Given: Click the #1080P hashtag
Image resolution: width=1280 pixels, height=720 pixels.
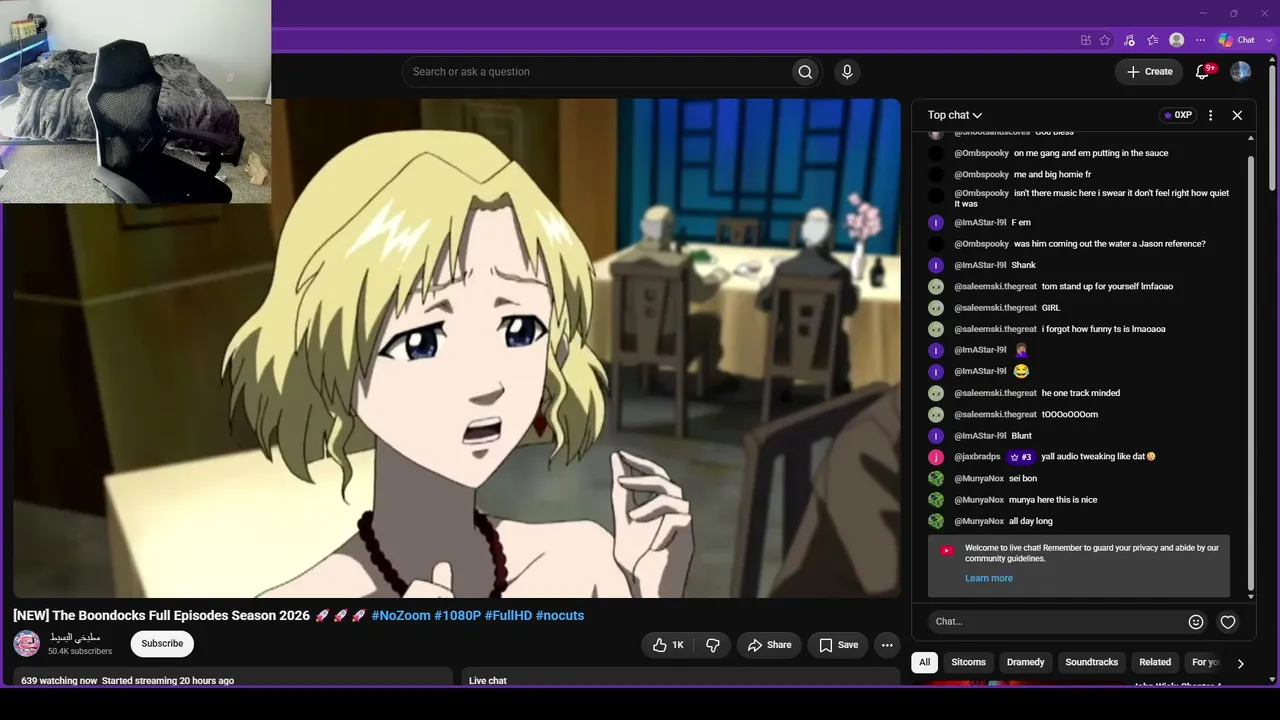Looking at the screenshot, I should pyautogui.click(x=457, y=615).
